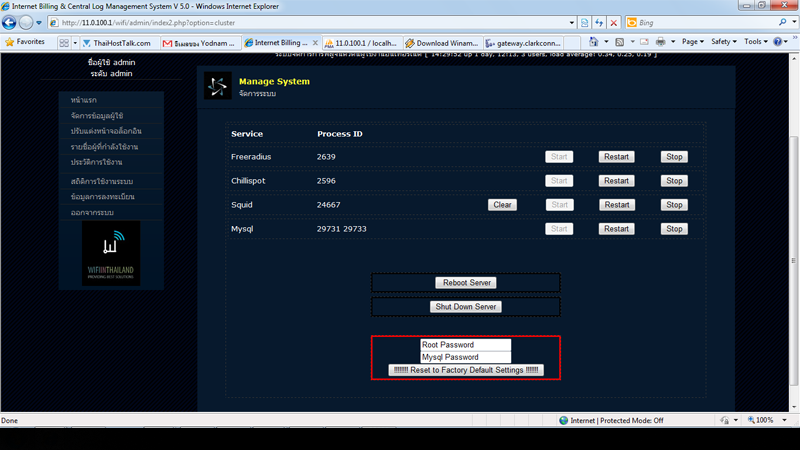Open the Safety menu
This screenshot has width=800, height=450.
tap(723, 42)
